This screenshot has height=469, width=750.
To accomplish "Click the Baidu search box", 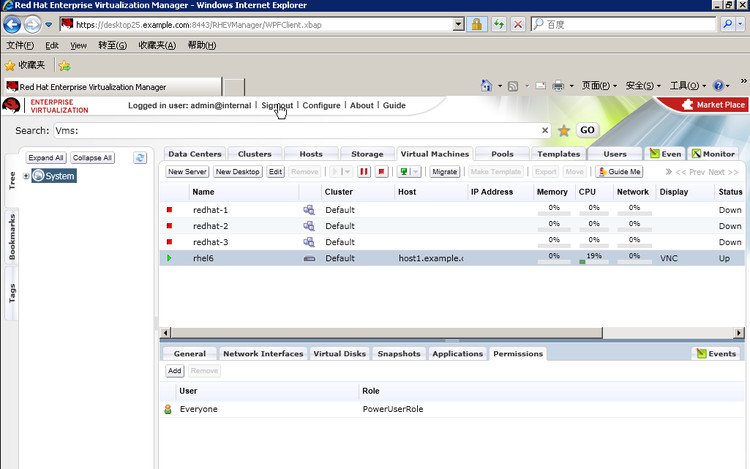I will (x=624, y=24).
